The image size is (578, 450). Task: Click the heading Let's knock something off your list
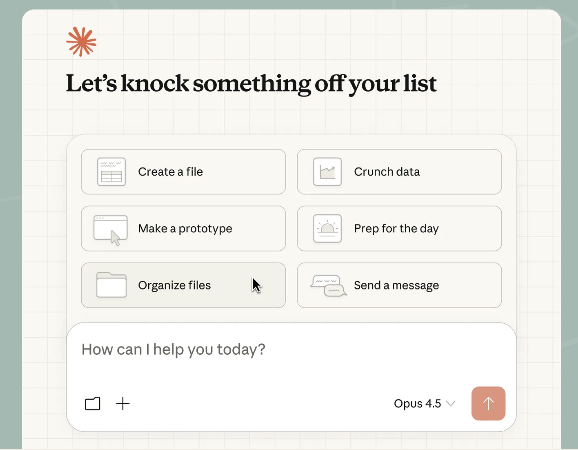coord(251,84)
